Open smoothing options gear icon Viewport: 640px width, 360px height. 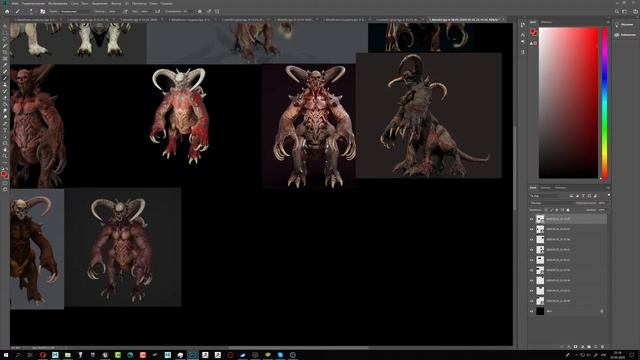(x=200, y=11)
